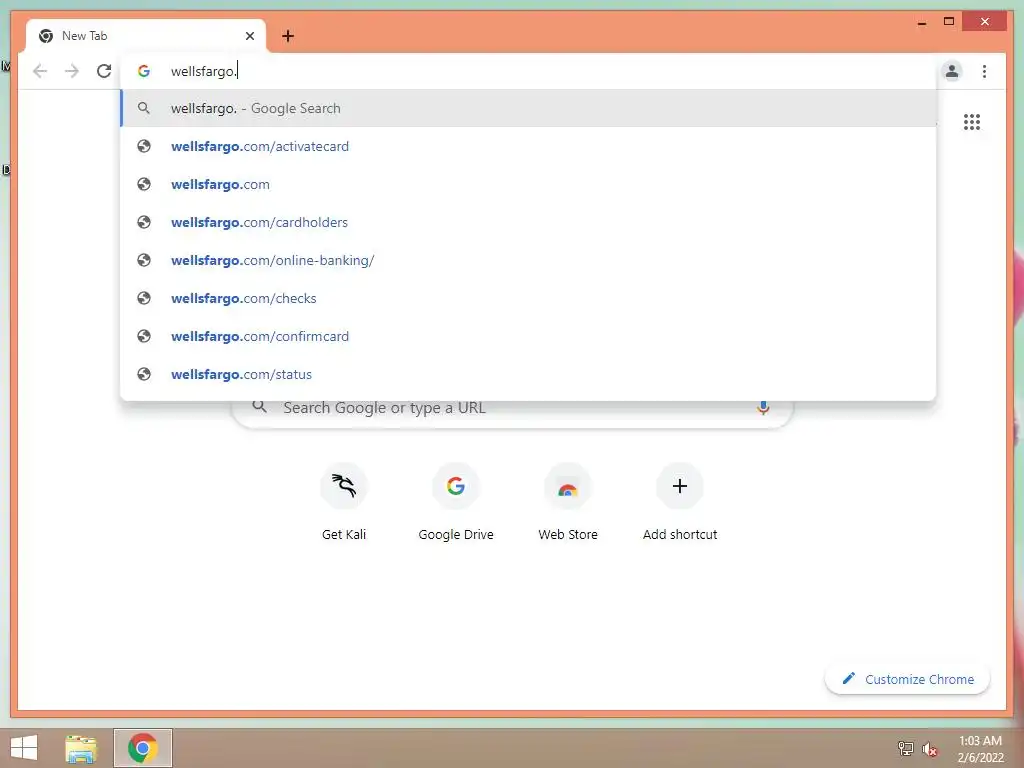Select the plain wellsfargo.com suggestion
The width and height of the screenshot is (1024, 768).
(x=528, y=184)
